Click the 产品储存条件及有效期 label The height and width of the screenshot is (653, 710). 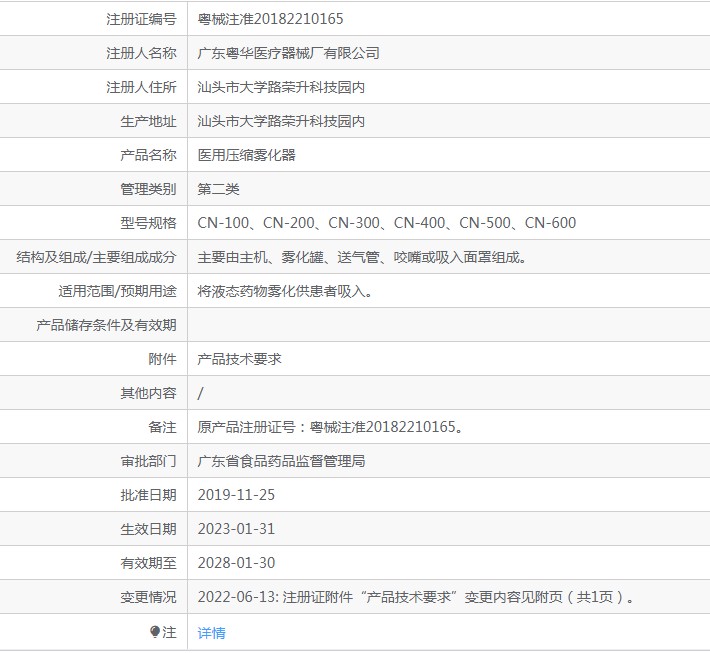click(x=106, y=325)
